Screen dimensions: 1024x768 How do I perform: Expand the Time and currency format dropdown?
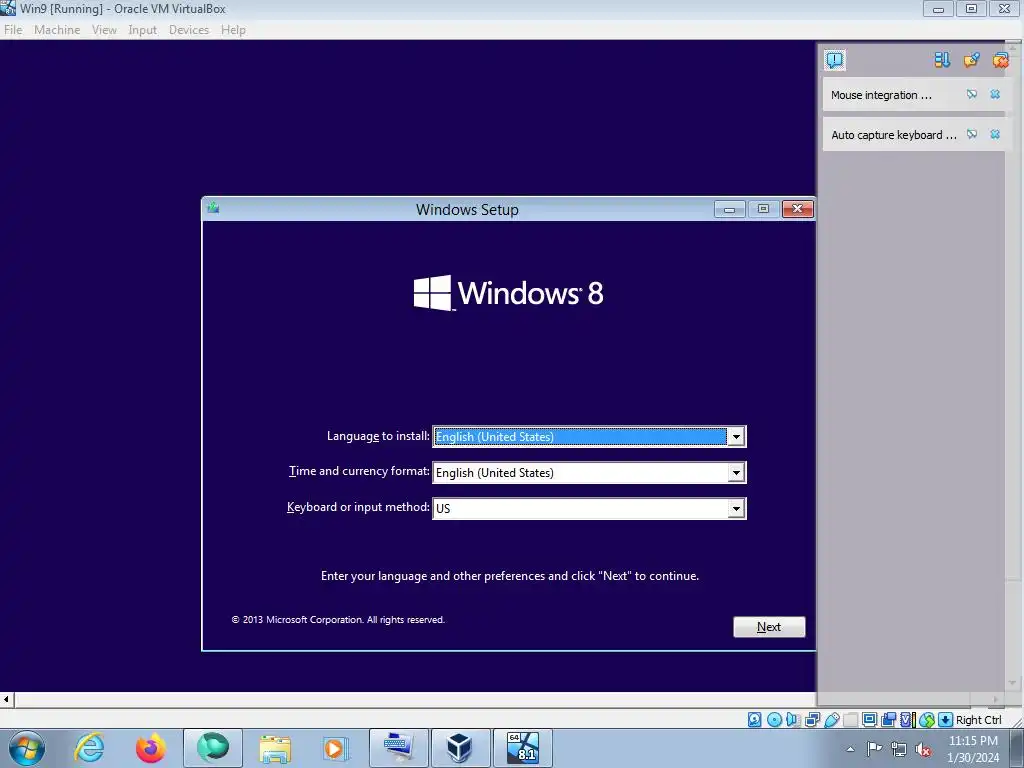coord(736,472)
